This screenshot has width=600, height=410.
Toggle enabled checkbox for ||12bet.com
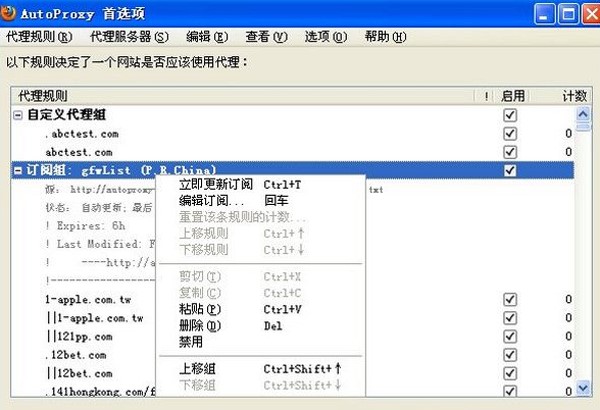[510, 373]
